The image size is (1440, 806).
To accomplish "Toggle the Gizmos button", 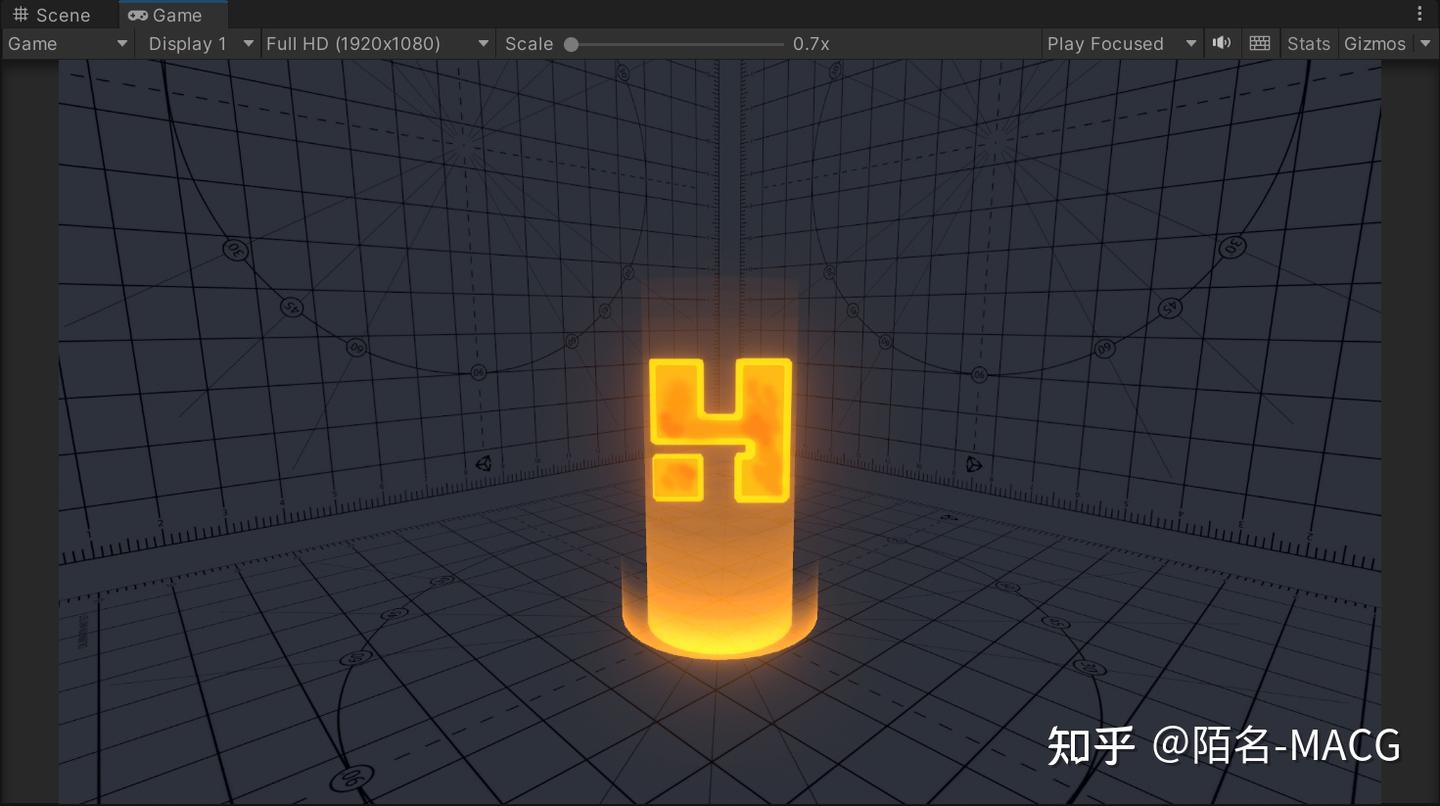I will 1374,44.
